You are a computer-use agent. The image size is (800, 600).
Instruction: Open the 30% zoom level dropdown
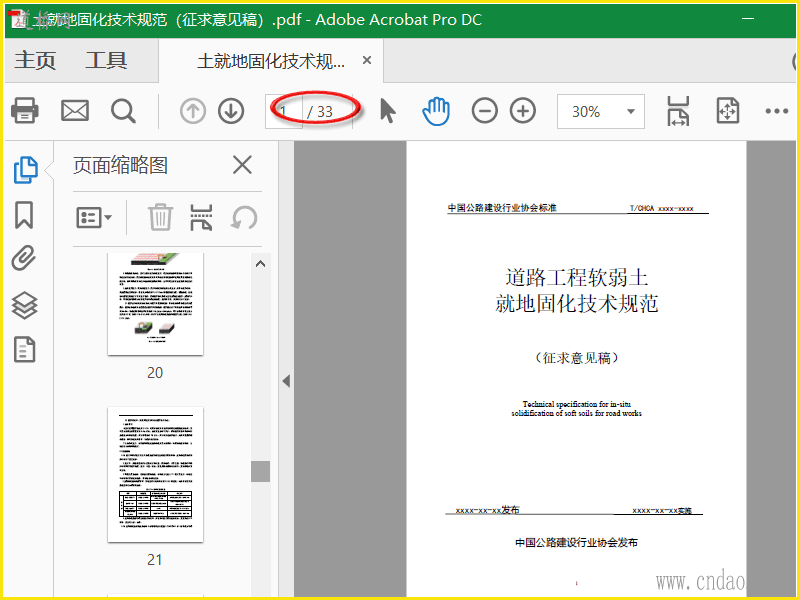point(601,111)
